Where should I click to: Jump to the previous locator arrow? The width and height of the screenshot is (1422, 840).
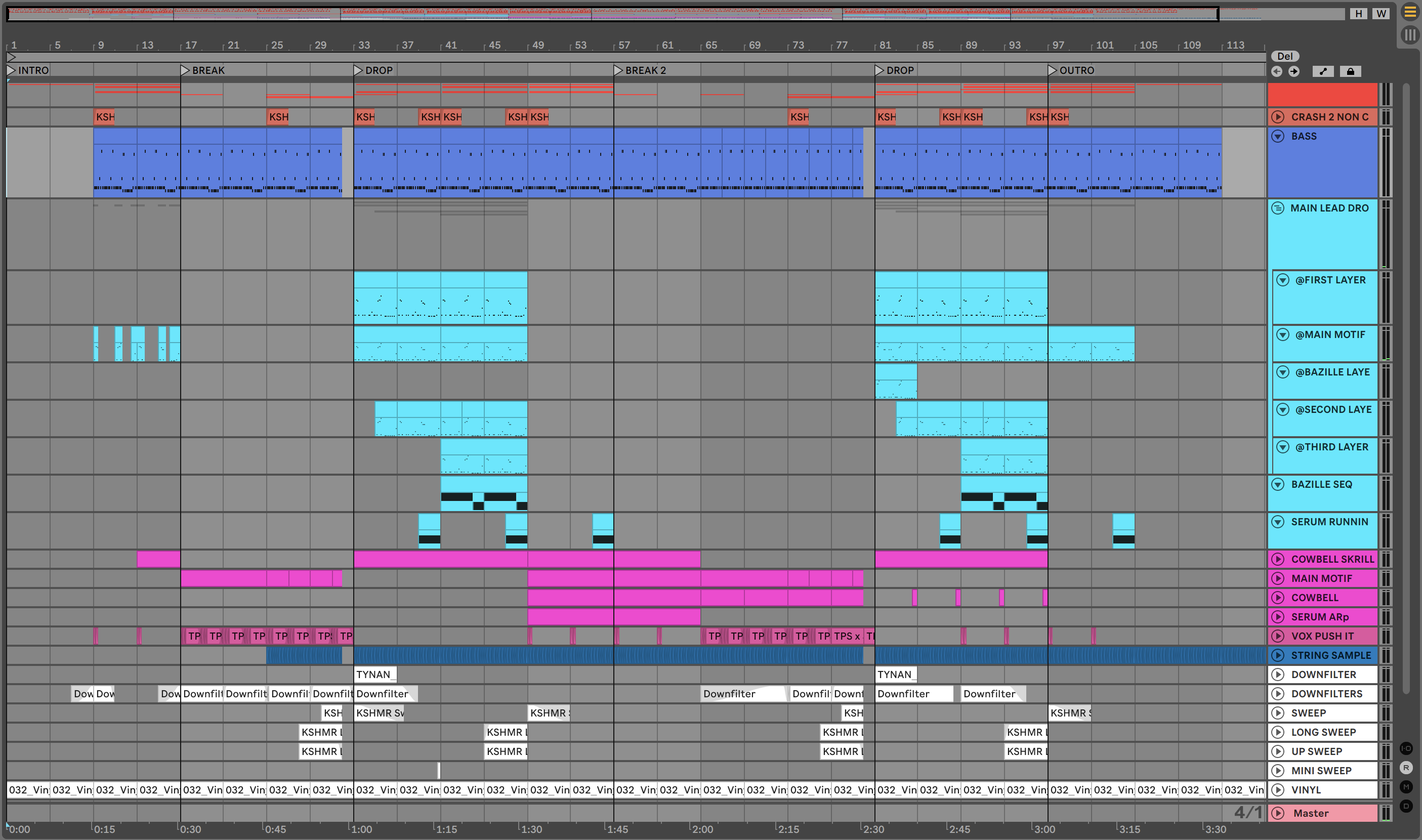1277,71
